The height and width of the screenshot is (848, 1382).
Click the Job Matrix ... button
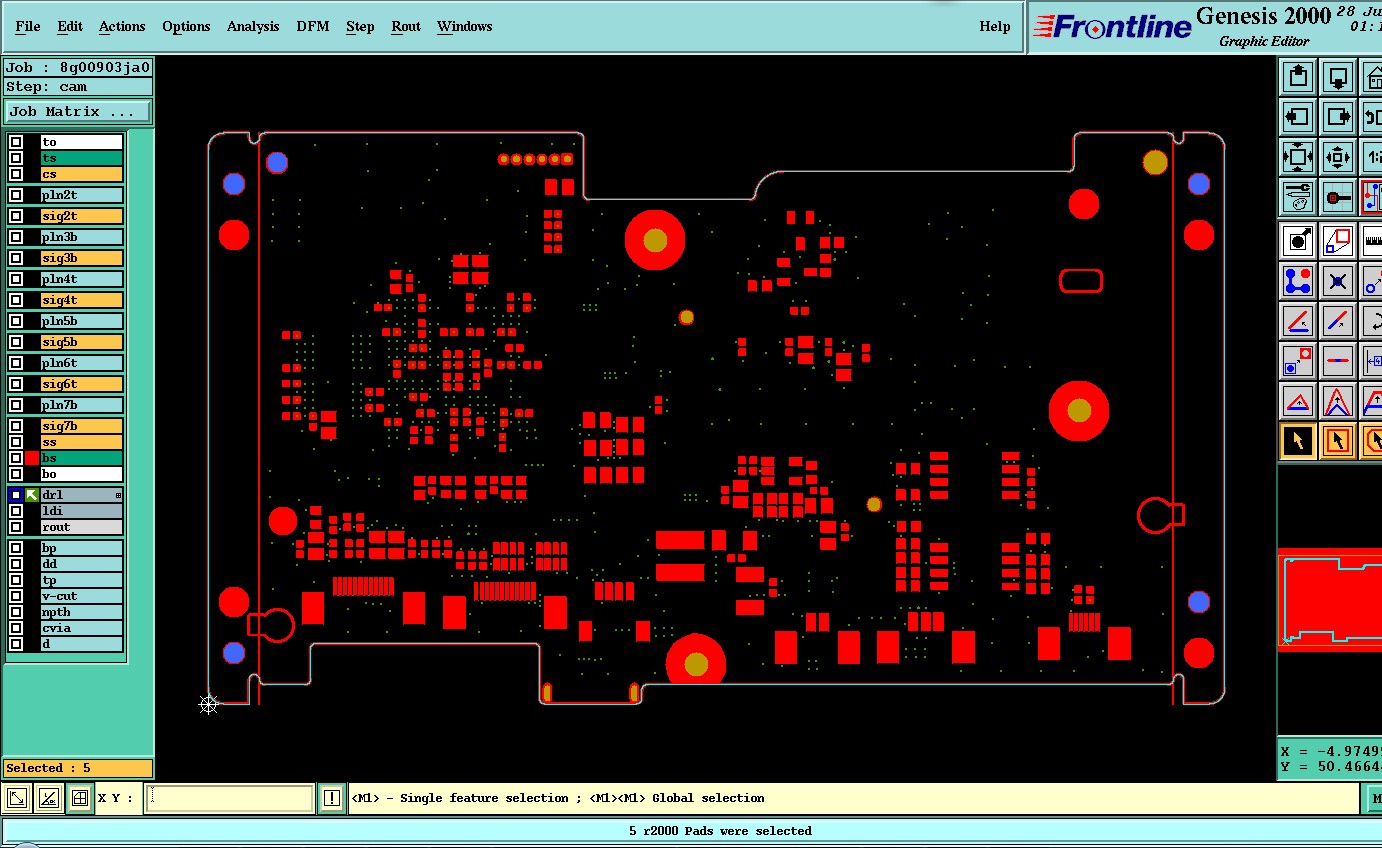tap(78, 111)
